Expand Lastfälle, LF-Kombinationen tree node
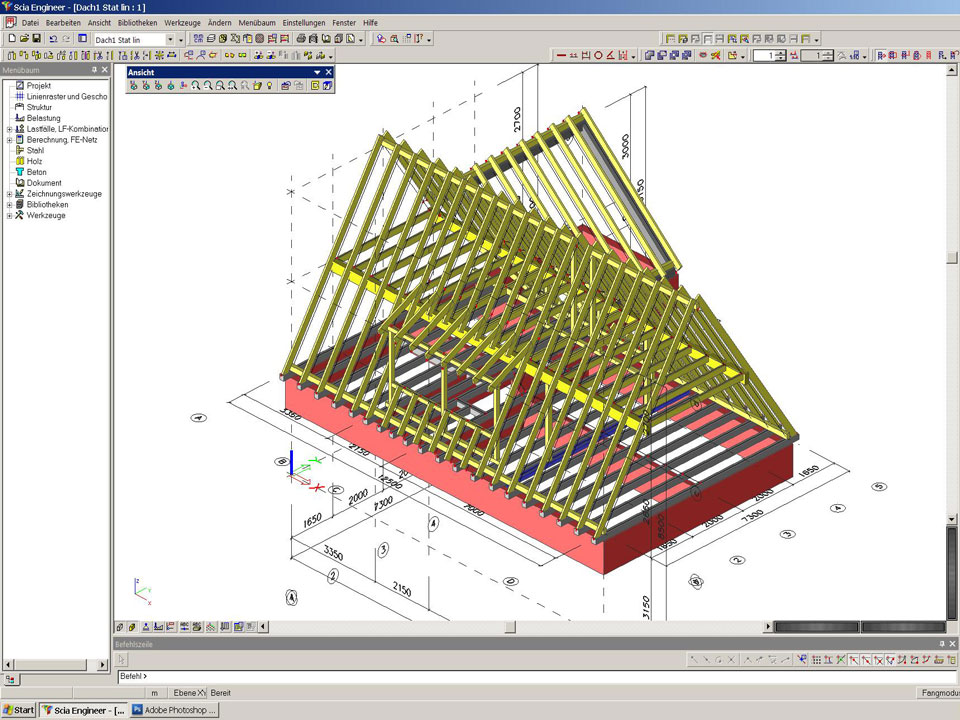 (9, 129)
